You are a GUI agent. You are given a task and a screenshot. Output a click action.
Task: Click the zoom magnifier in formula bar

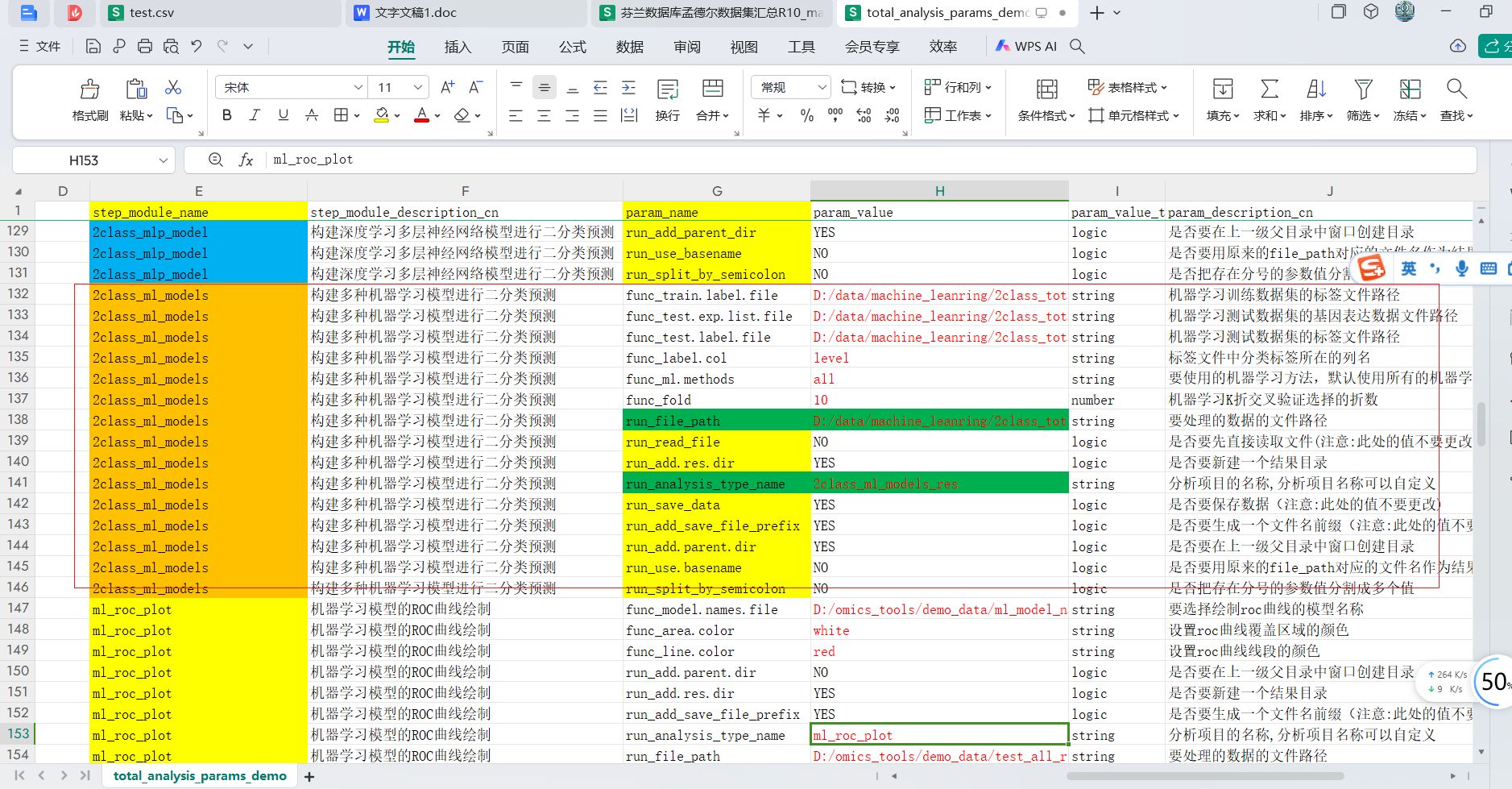tap(215, 160)
